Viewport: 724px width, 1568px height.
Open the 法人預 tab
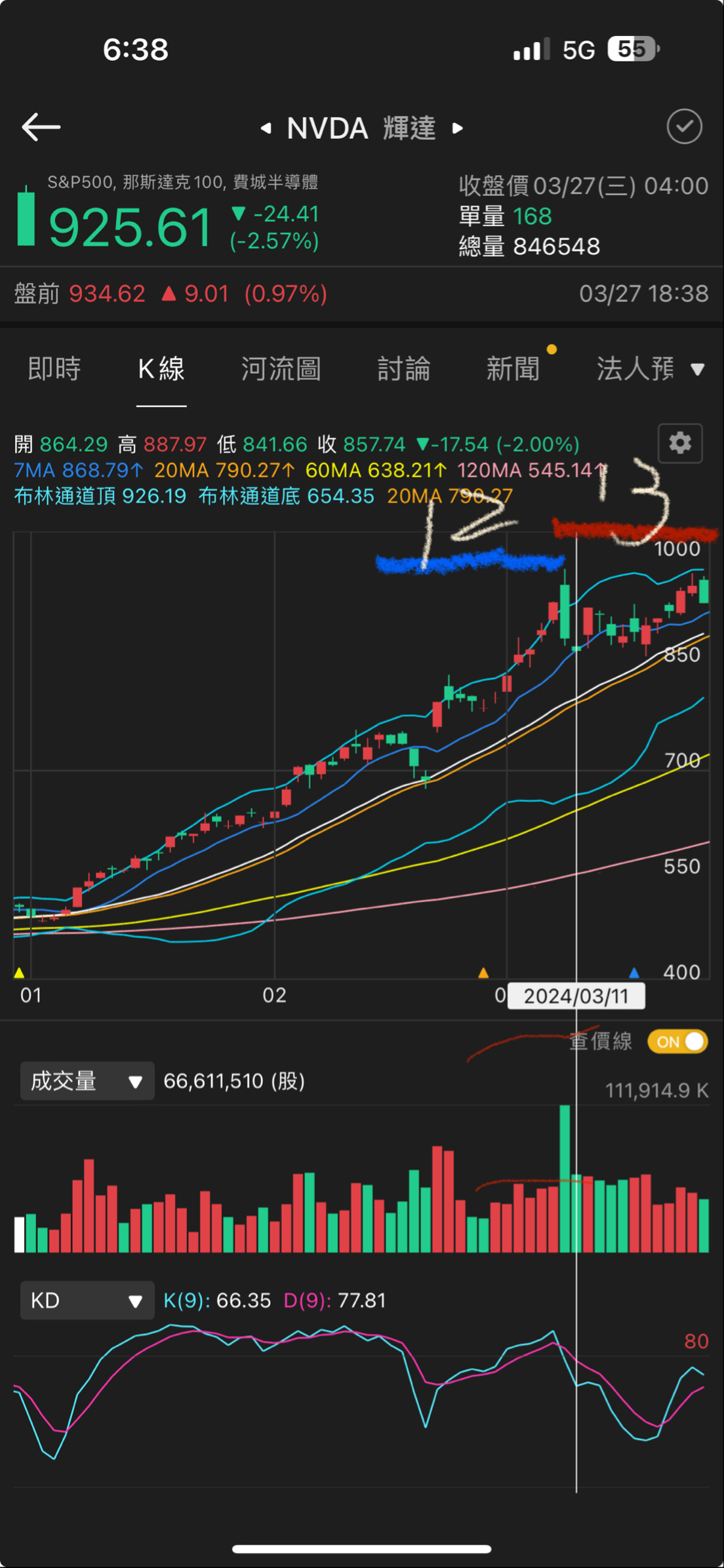coord(635,369)
